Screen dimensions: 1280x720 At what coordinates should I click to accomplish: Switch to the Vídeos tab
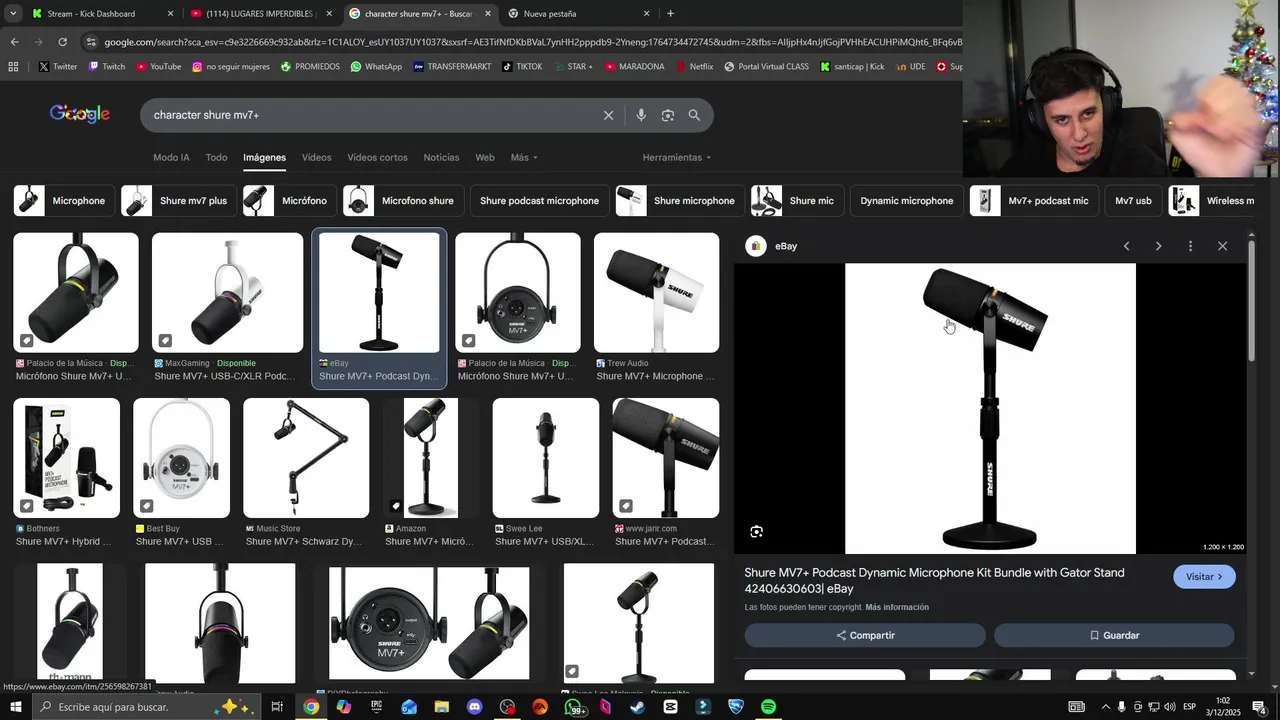pos(316,158)
